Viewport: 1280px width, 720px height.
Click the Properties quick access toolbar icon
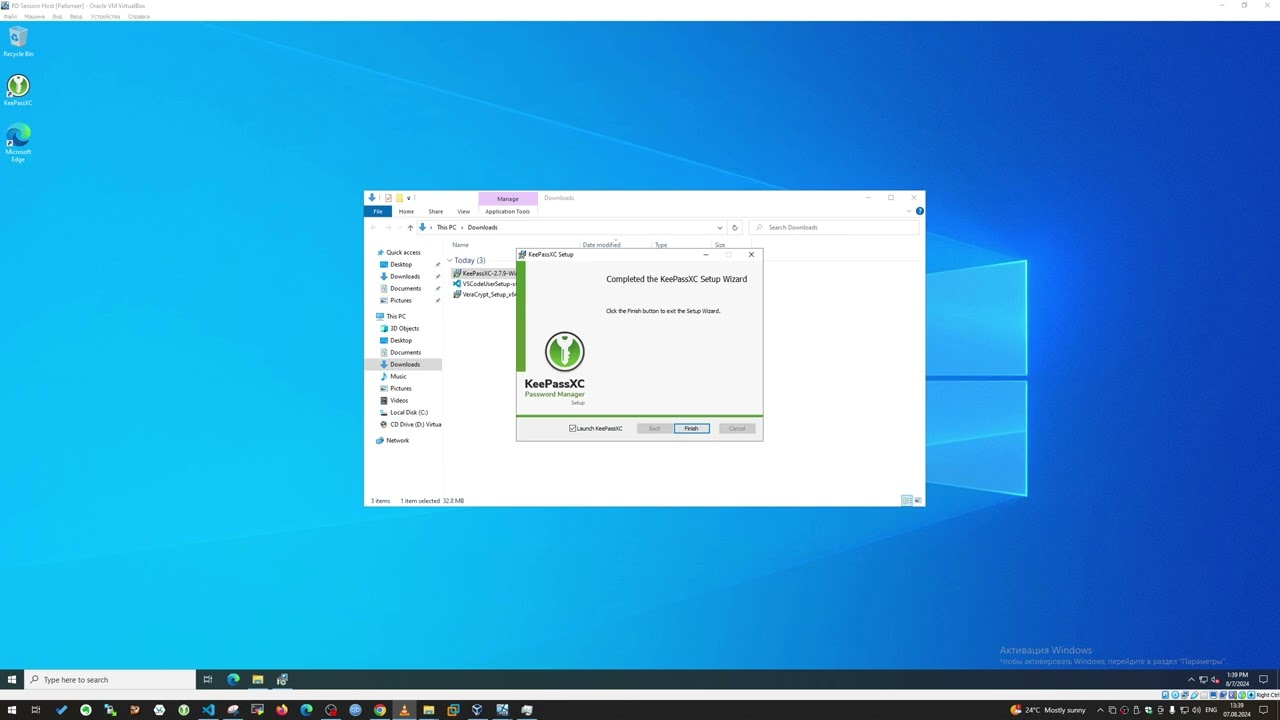click(388, 198)
